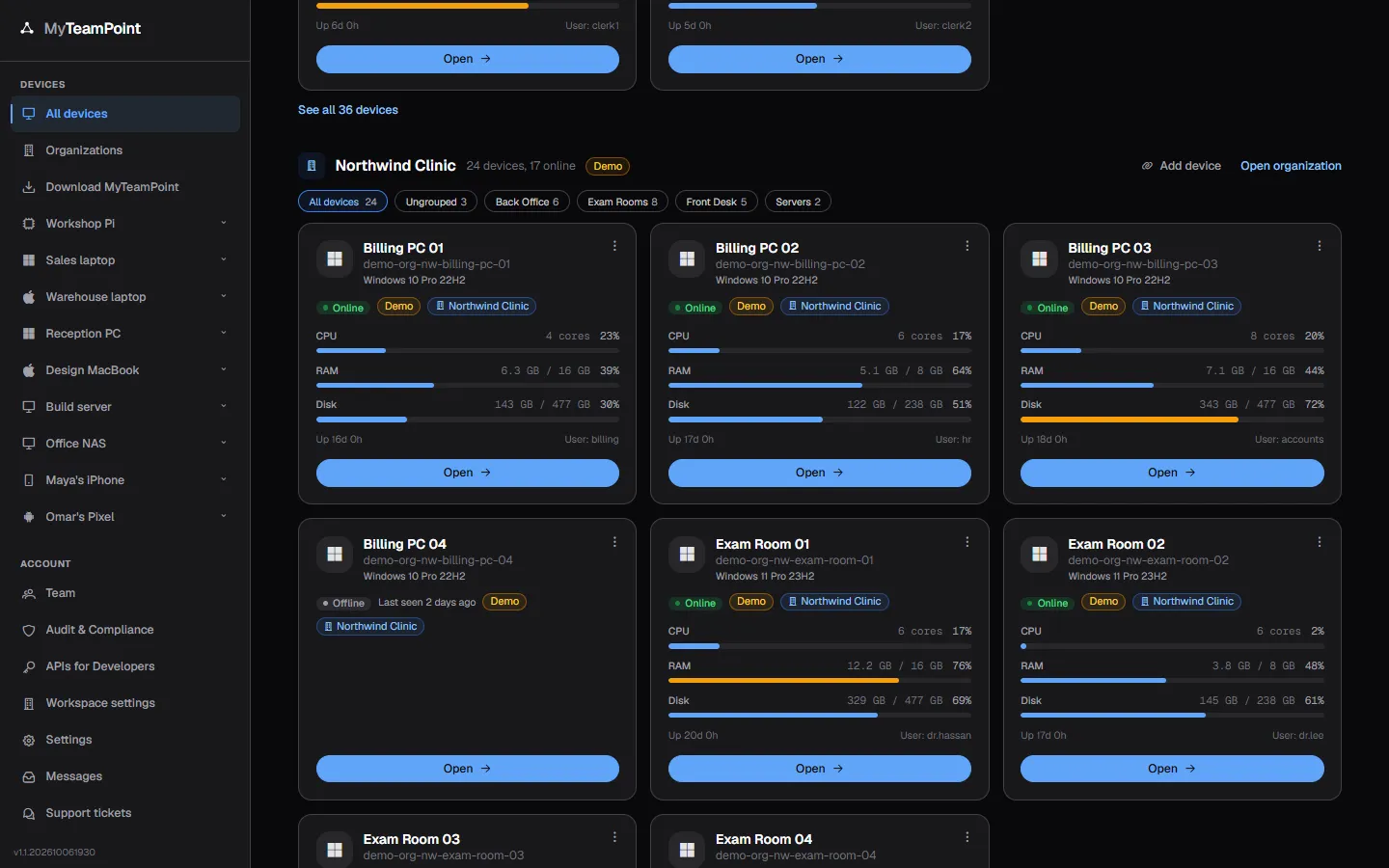The width and height of the screenshot is (1389, 868).
Task: Click Open button on Billing PC 04
Action: click(x=468, y=769)
